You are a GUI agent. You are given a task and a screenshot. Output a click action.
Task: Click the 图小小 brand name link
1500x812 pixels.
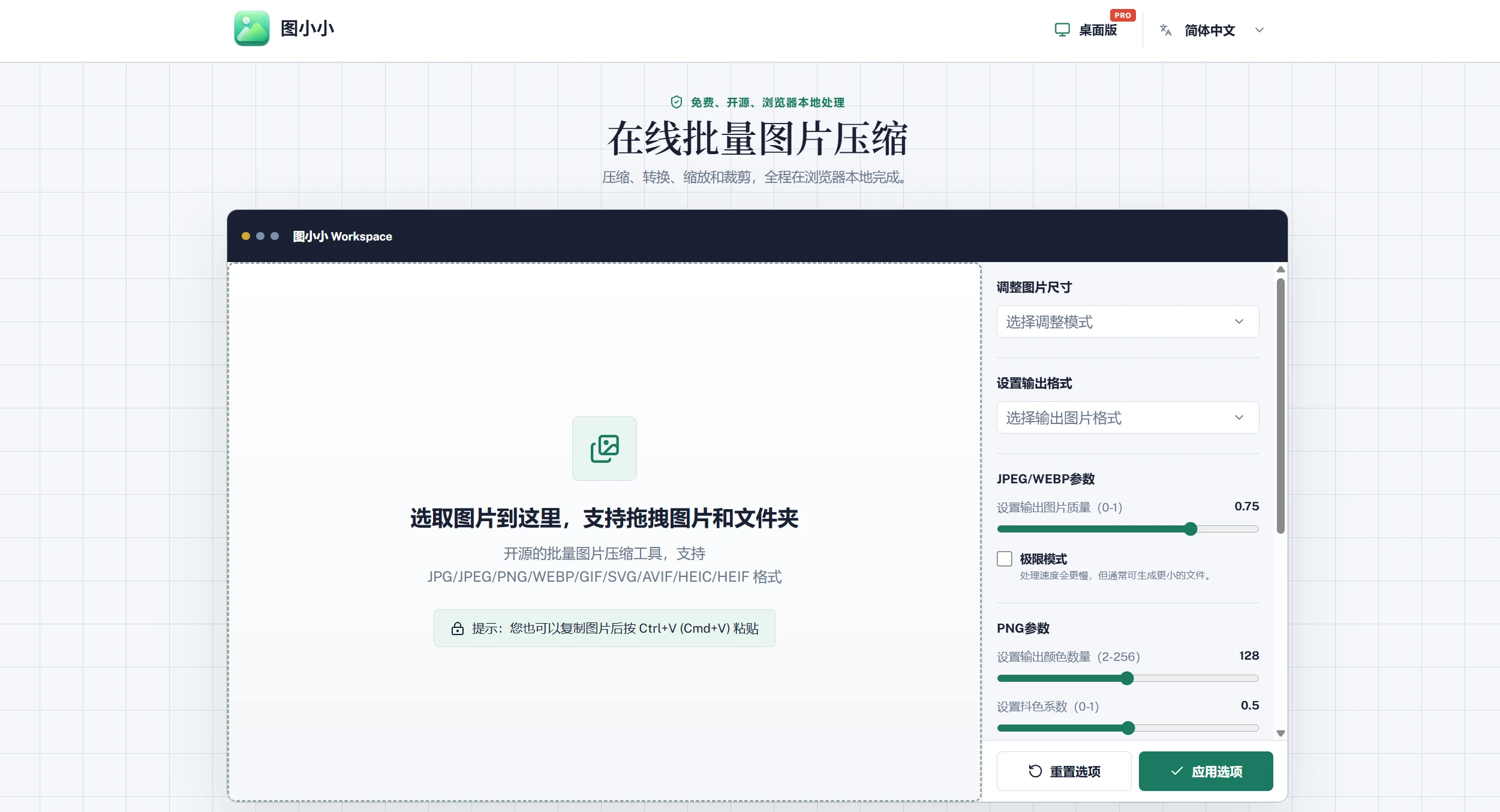307,28
